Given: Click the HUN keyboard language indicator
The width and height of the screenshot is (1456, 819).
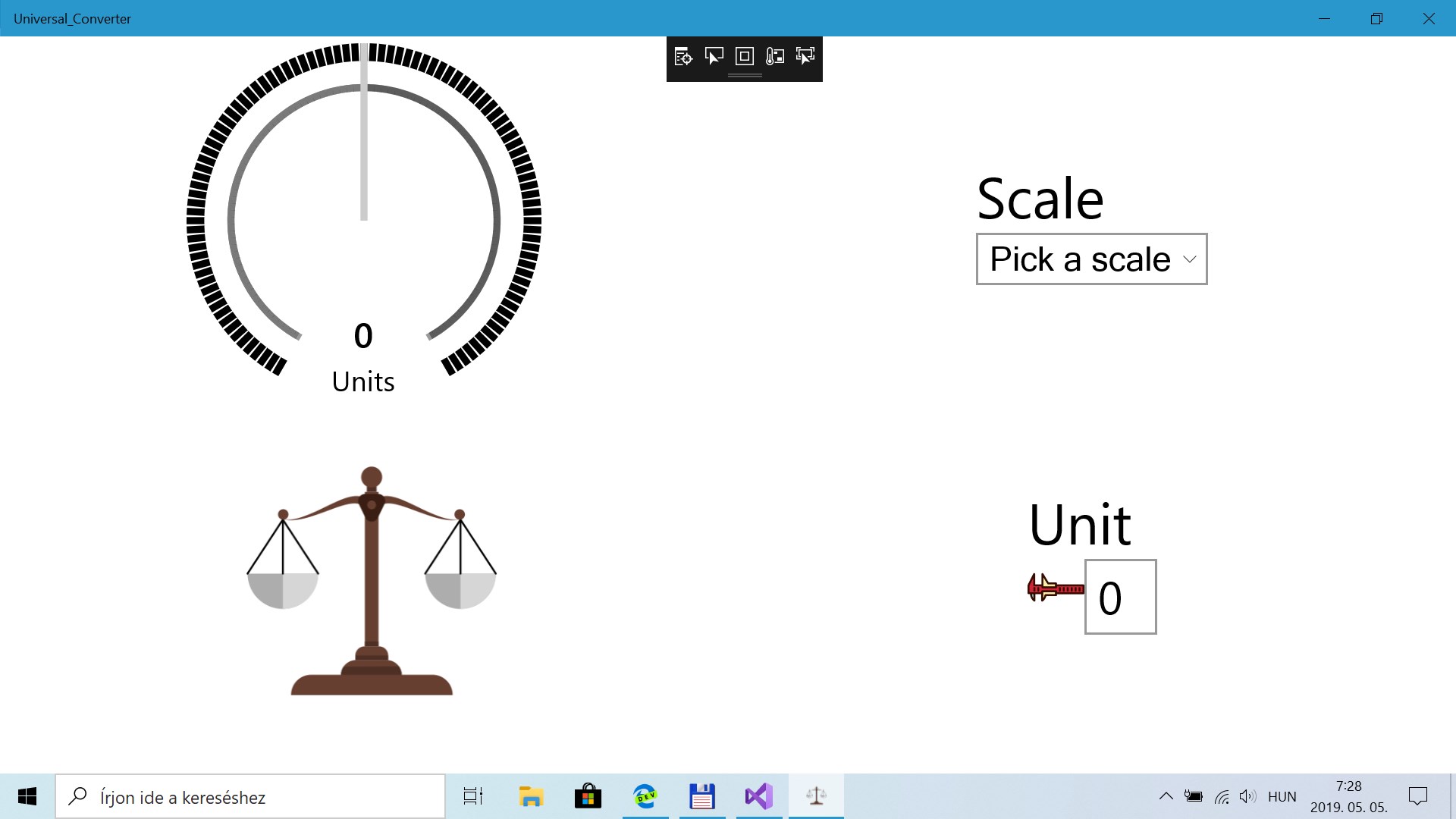Looking at the screenshot, I should pos(1282,796).
